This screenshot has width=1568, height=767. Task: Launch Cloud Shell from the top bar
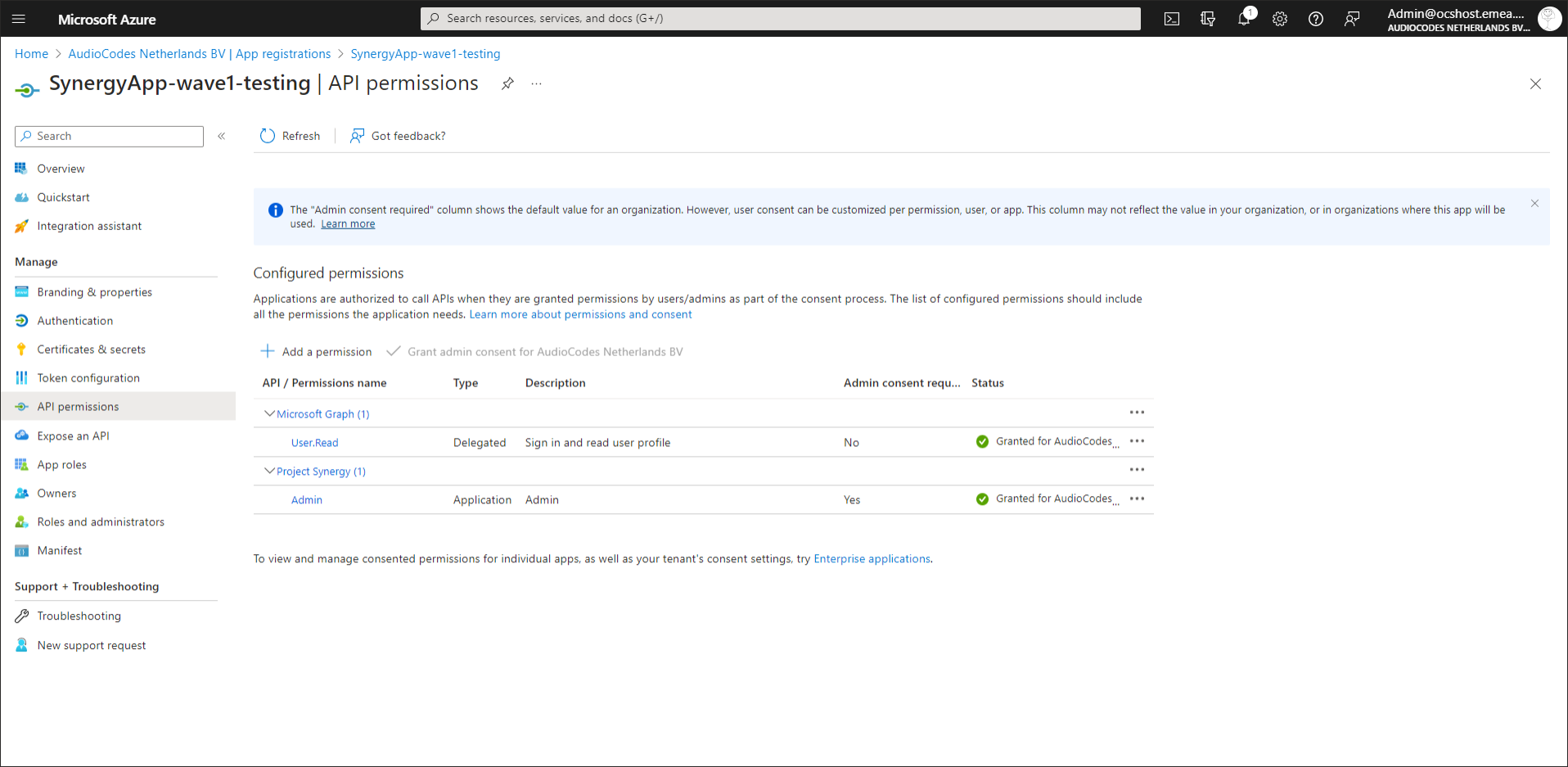pyautogui.click(x=1172, y=19)
